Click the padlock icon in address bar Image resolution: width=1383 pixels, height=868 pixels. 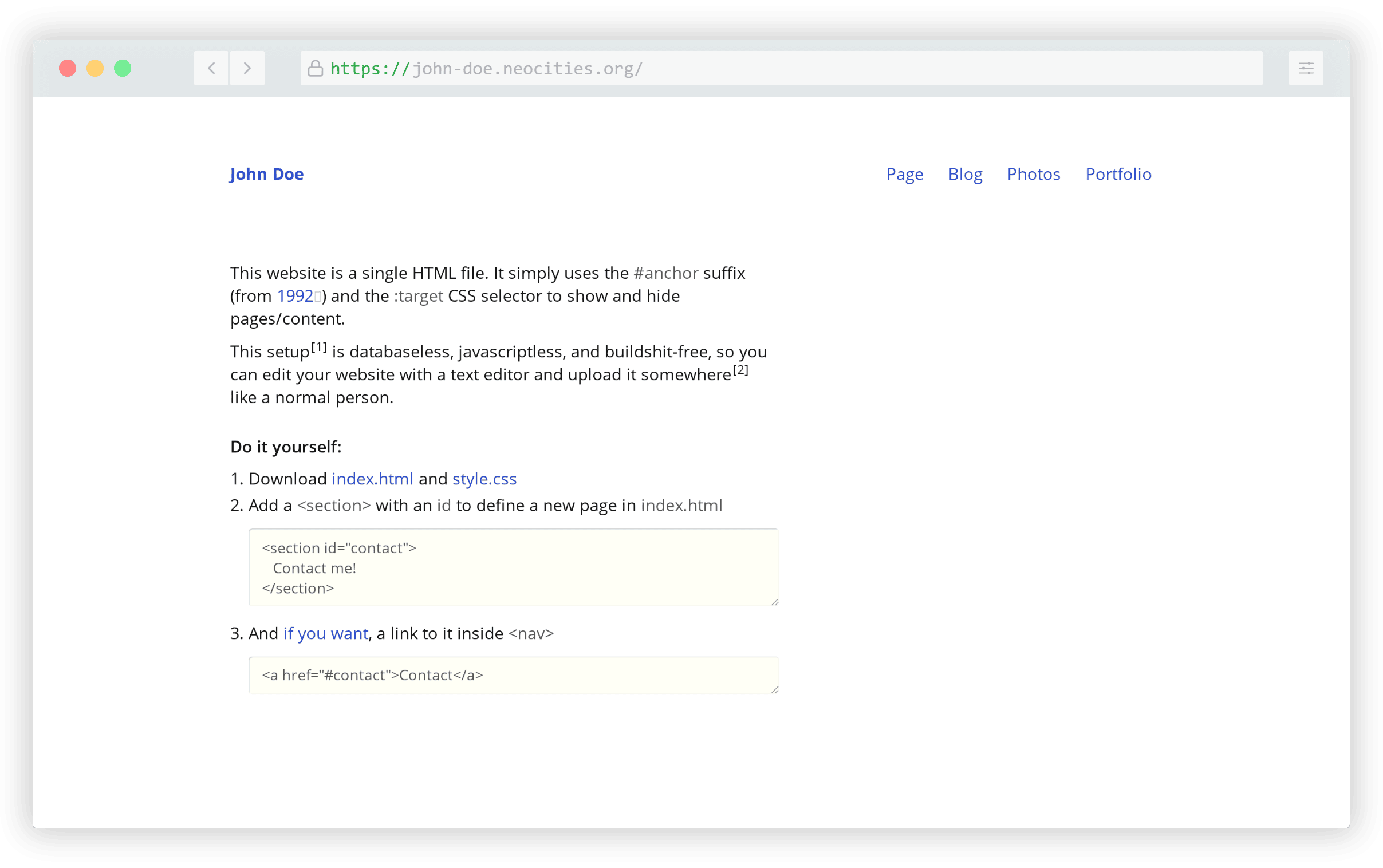(x=315, y=68)
